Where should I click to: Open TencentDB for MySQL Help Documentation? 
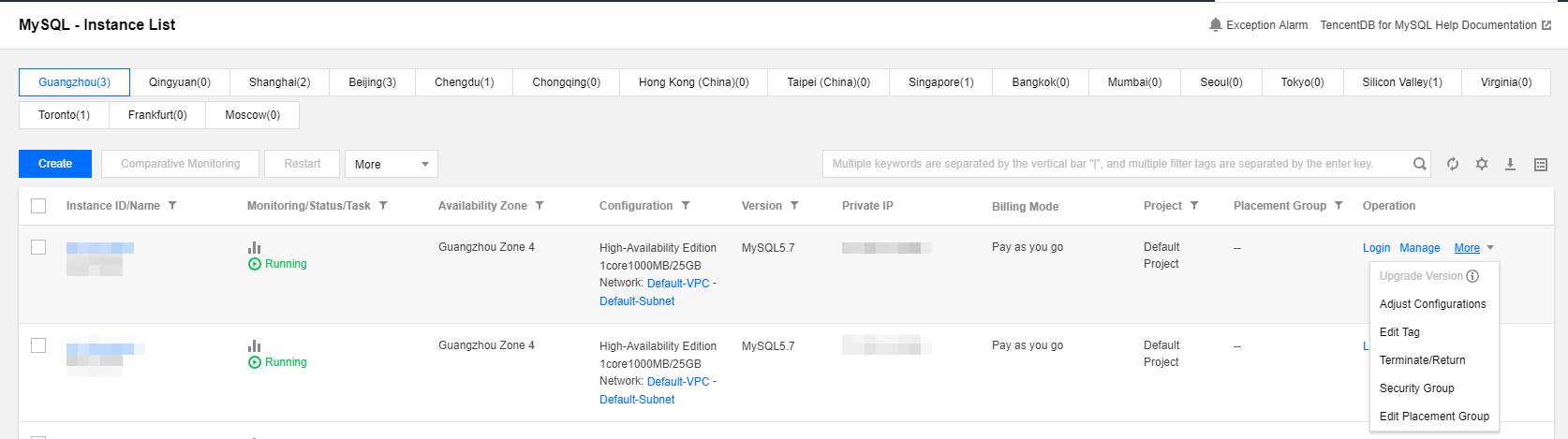click(x=1435, y=25)
